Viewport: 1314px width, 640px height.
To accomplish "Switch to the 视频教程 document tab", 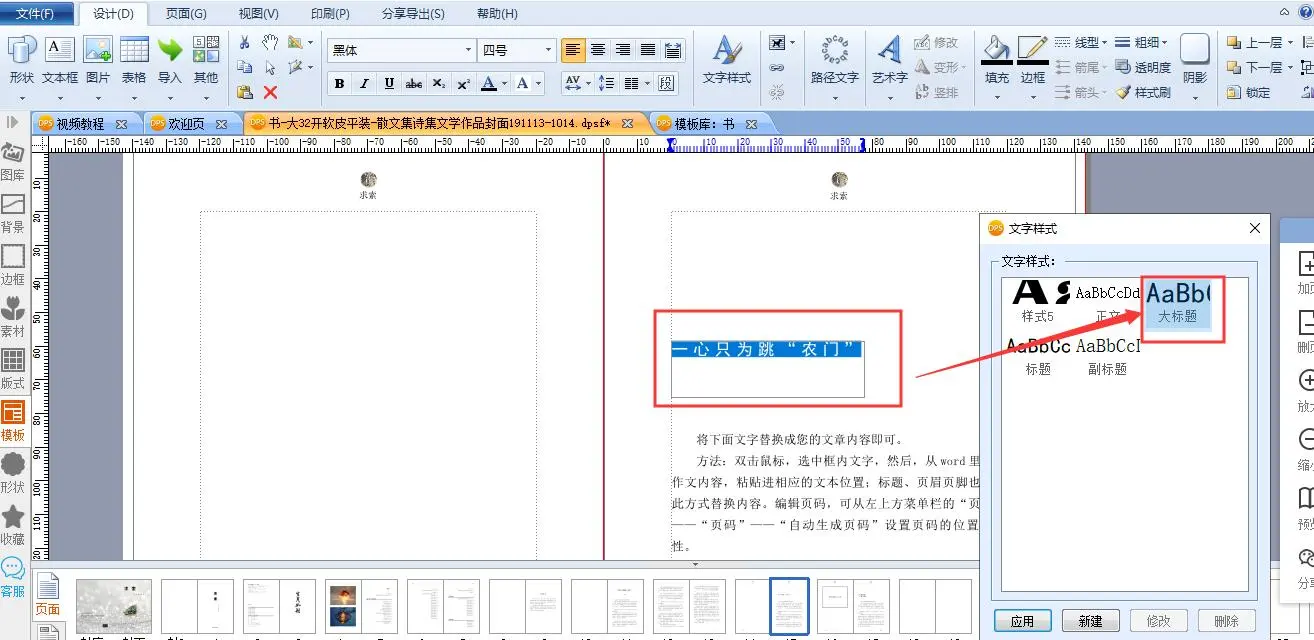I will click(80, 124).
